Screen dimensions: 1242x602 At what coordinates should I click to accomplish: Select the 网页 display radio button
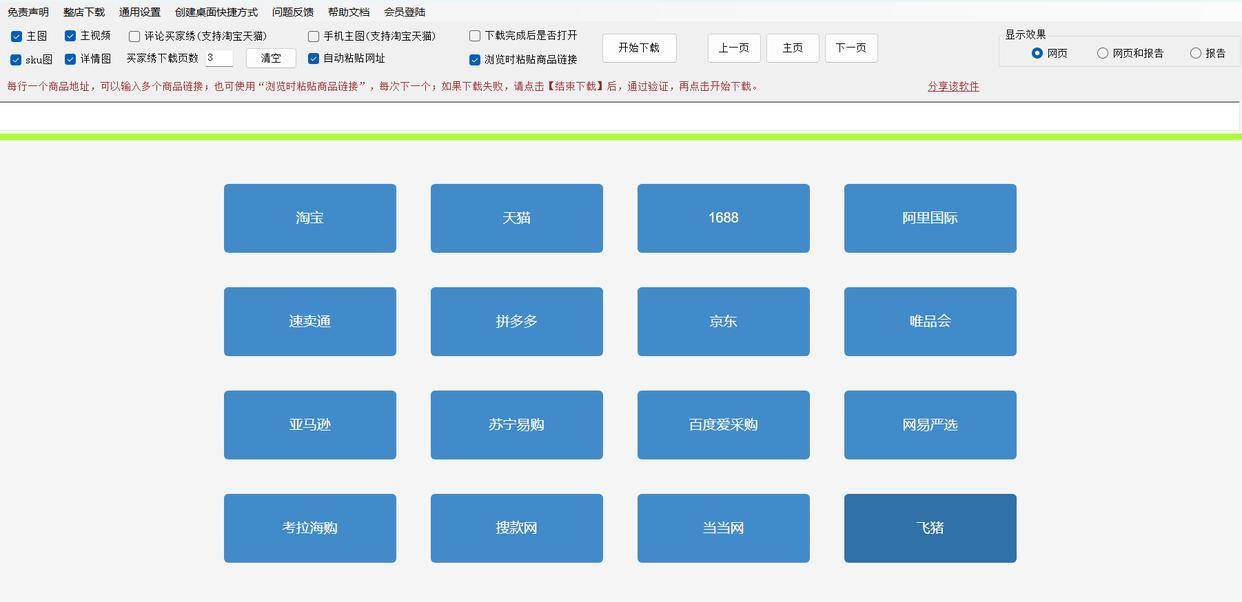(x=1037, y=53)
